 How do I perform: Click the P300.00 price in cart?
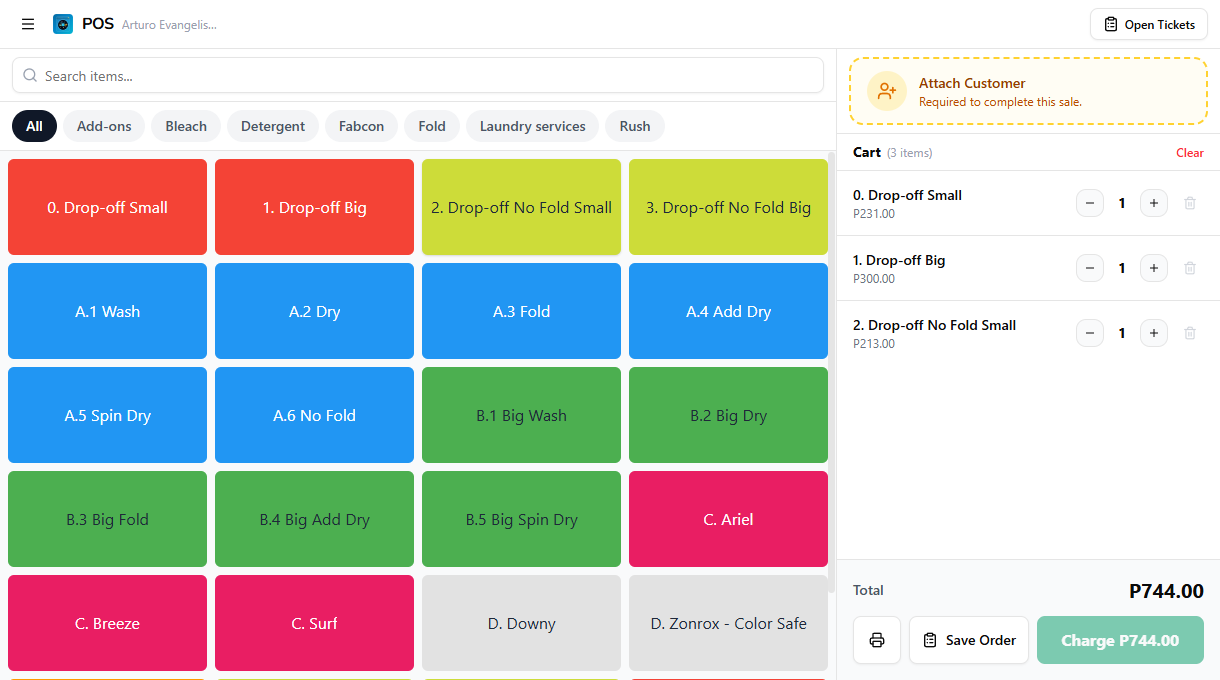point(874,279)
